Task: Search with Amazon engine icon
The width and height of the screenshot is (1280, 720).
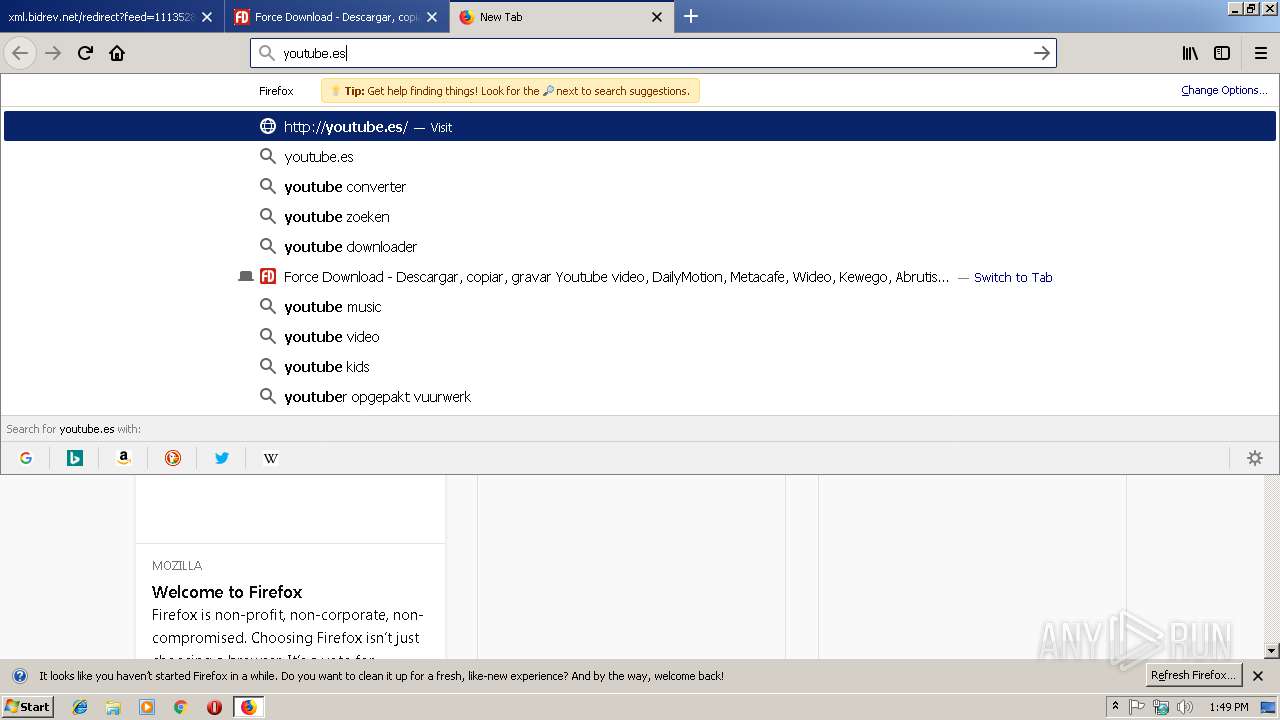Action: (x=124, y=458)
